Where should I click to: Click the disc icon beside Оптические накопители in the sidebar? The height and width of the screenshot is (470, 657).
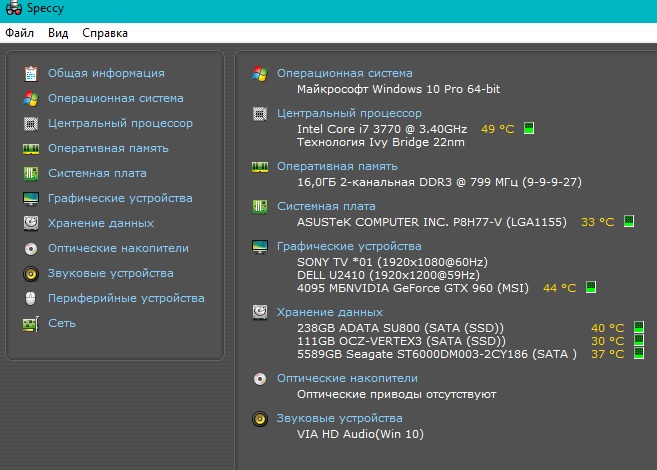[31, 248]
